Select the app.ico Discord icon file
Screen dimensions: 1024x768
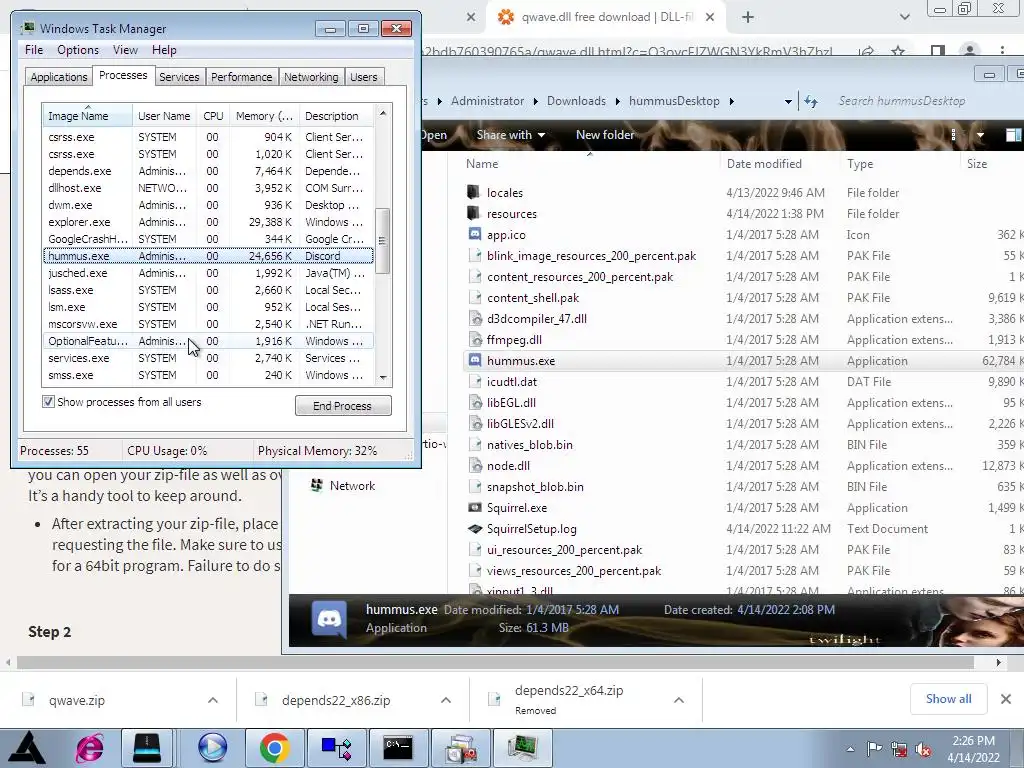click(x=475, y=234)
